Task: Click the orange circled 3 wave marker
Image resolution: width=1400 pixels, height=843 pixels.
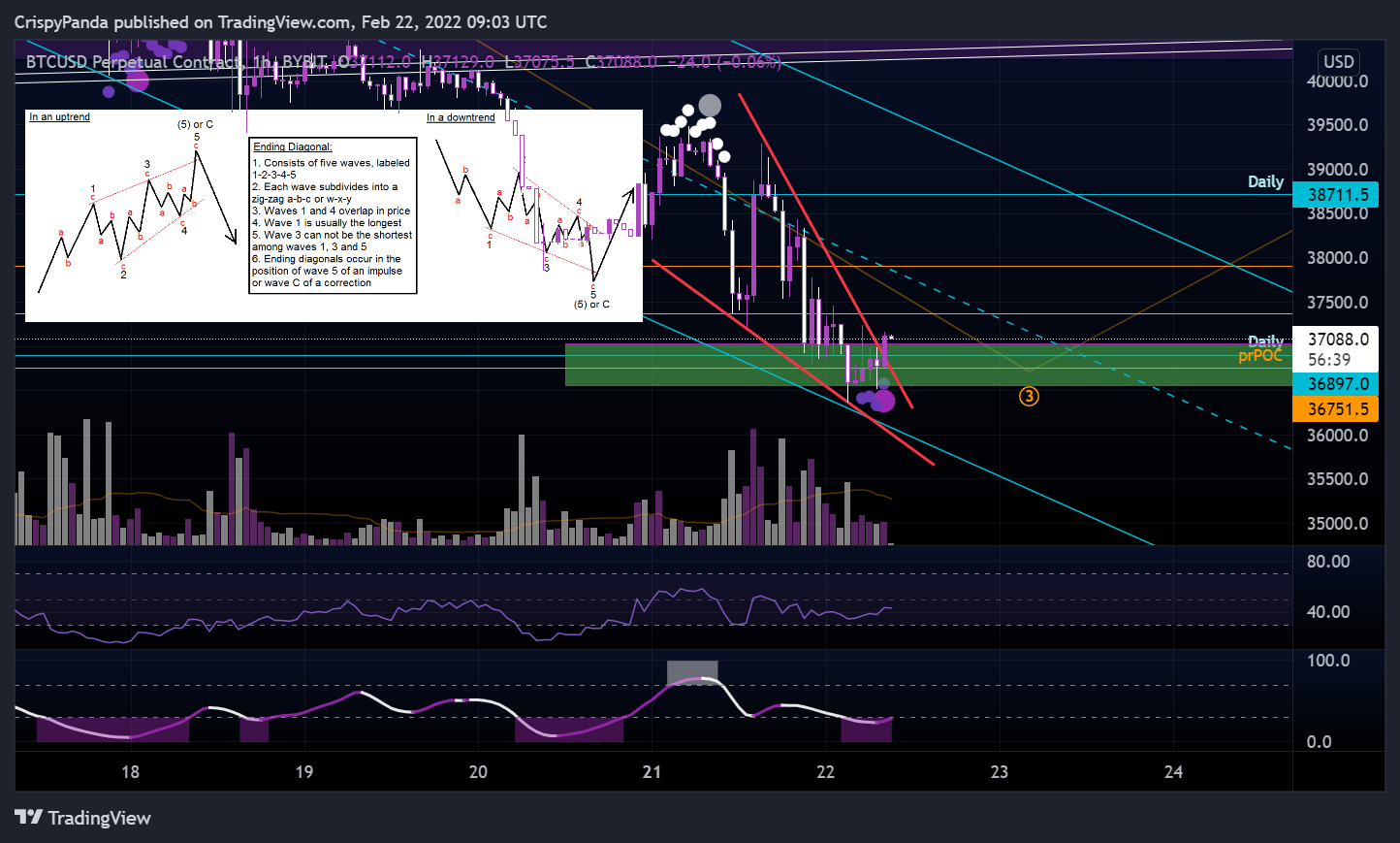Action: 1029,396
